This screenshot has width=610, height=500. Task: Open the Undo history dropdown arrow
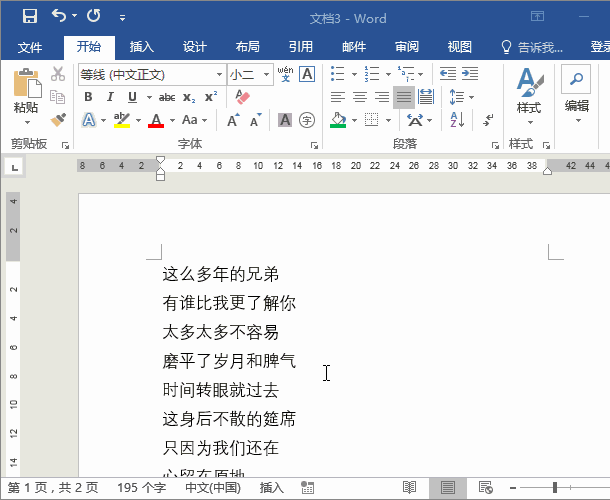[x=74, y=16]
